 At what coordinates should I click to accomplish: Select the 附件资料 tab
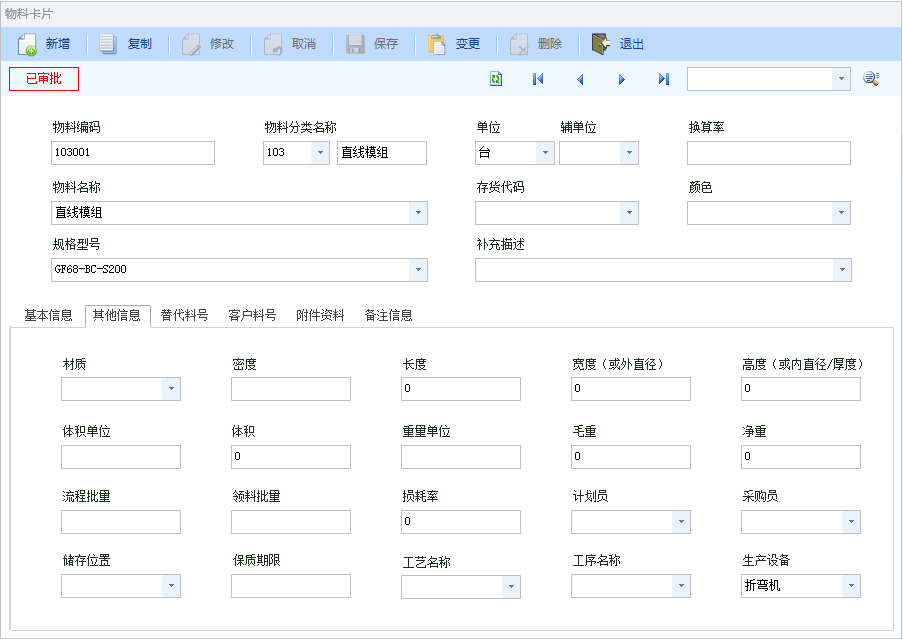pos(320,315)
